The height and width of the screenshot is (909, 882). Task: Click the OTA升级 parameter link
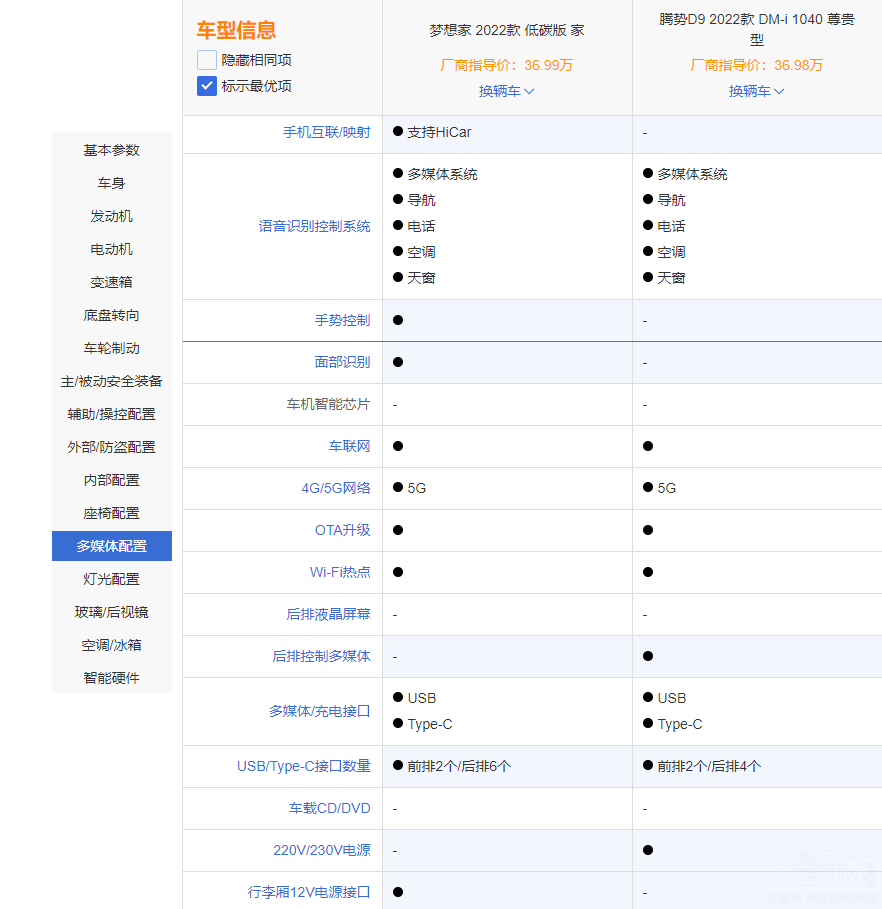tap(342, 530)
